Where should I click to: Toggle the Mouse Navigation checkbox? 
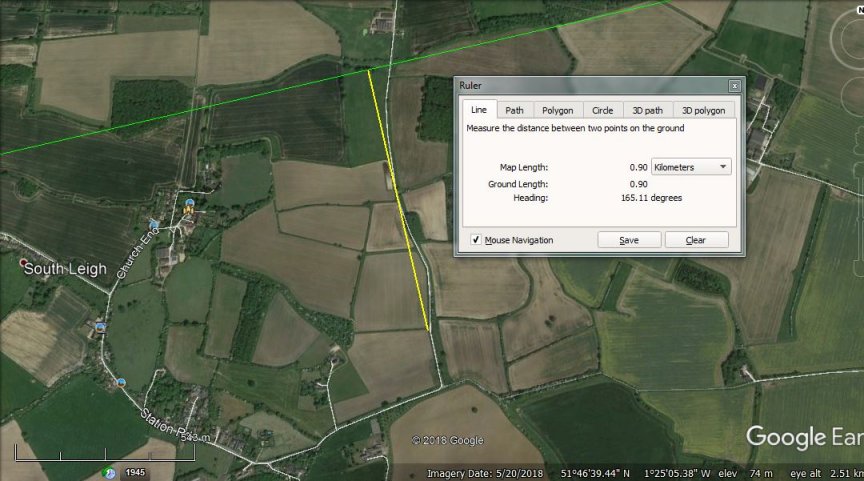pos(475,240)
